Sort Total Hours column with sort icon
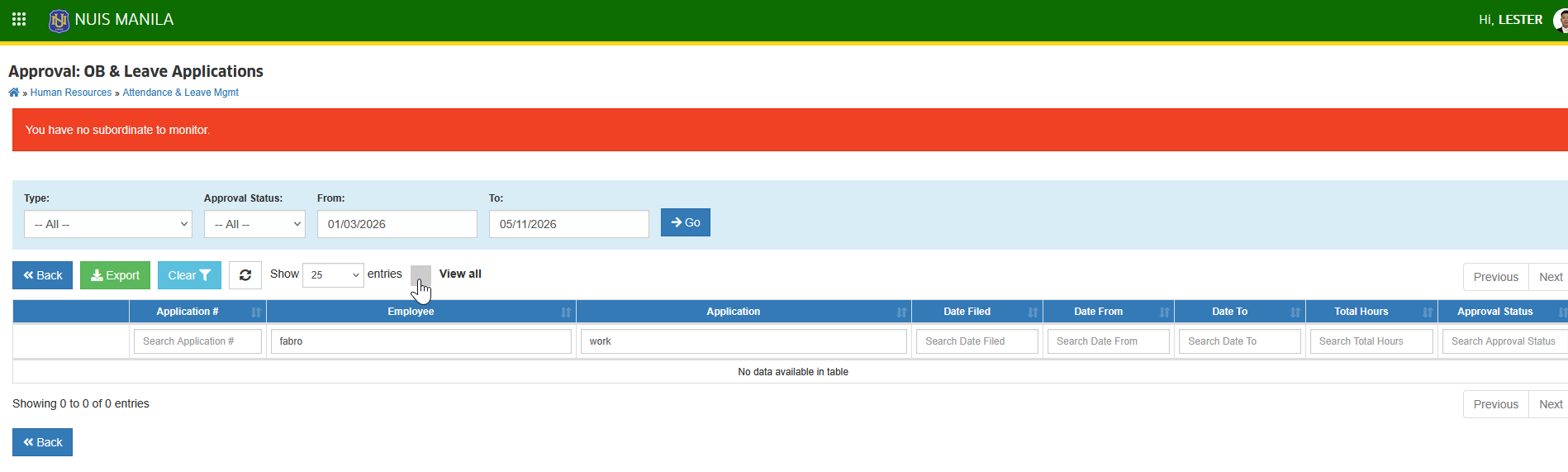Viewport: 1568px width, 472px height. [1428, 312]
